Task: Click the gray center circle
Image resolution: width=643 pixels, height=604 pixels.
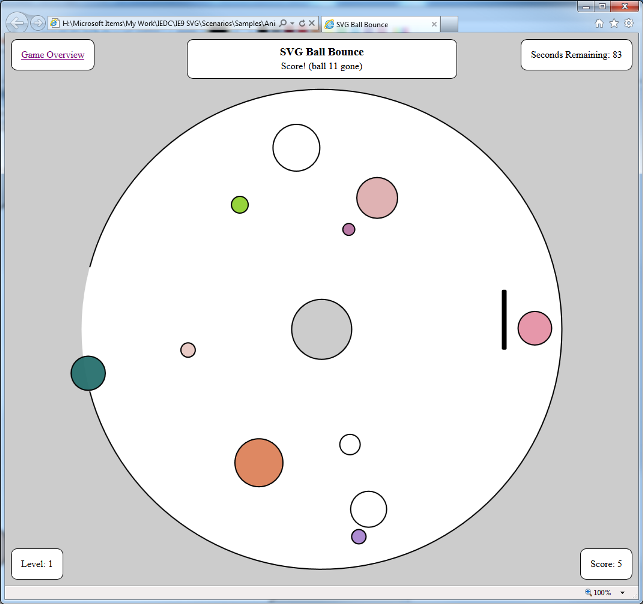Action: (322, 329)
